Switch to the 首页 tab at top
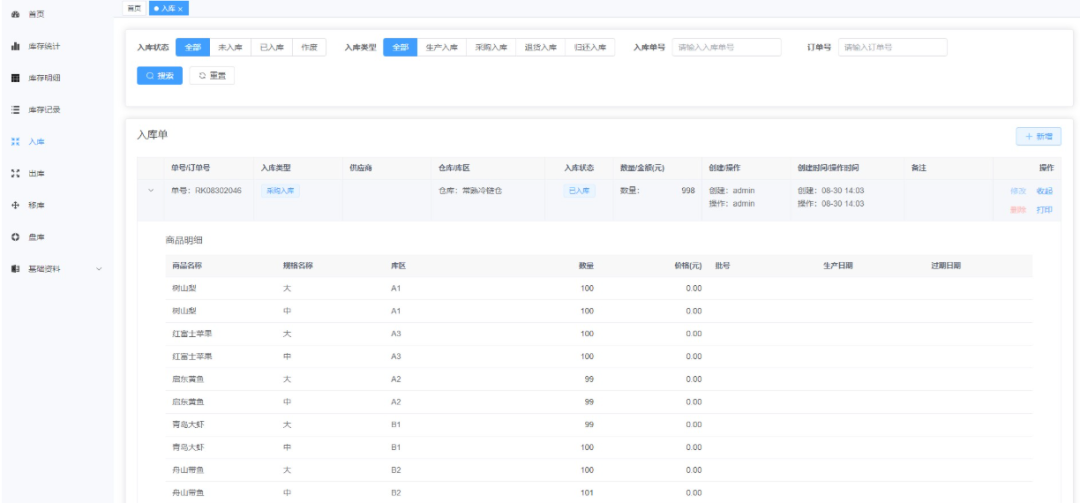 click(134, 8)
